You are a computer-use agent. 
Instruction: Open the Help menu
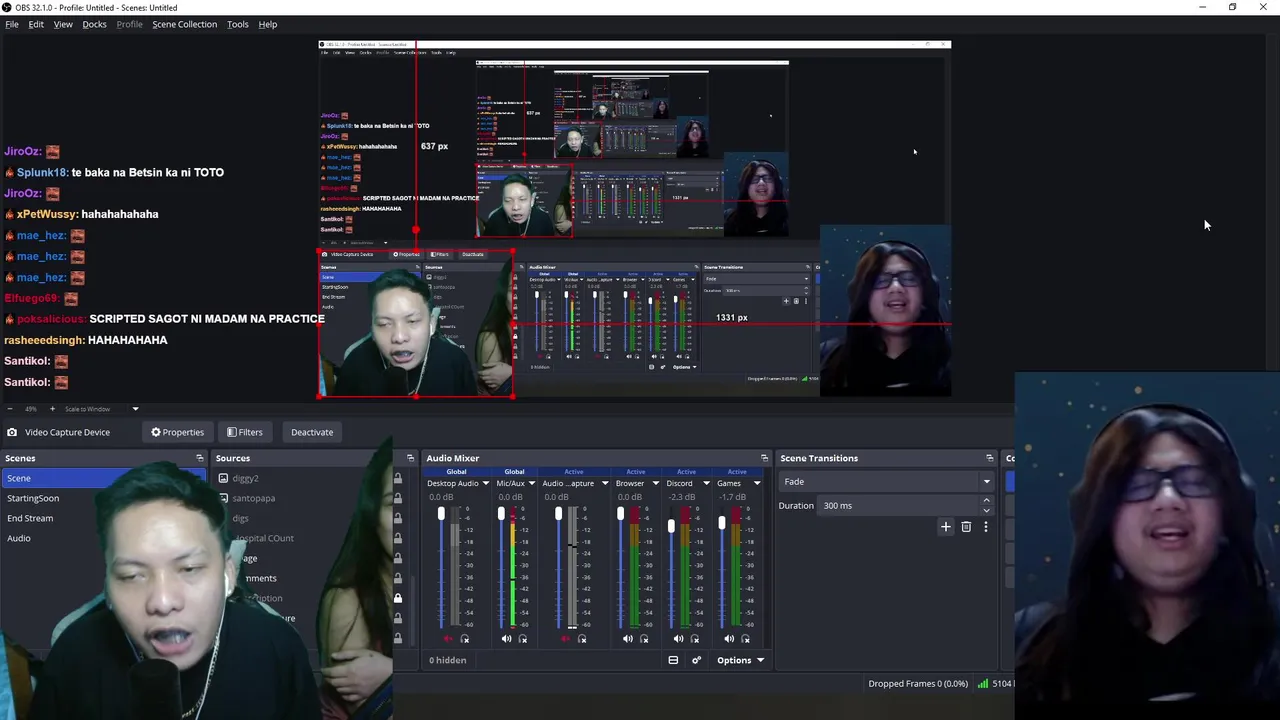(x=268, y=24)
